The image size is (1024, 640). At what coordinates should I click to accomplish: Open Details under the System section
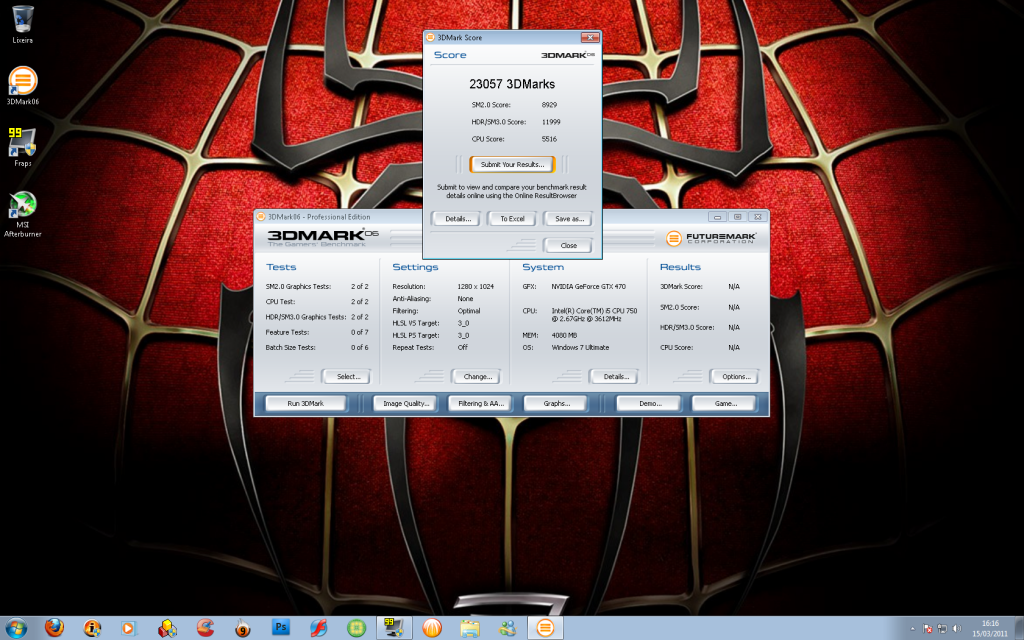point(616,377)
